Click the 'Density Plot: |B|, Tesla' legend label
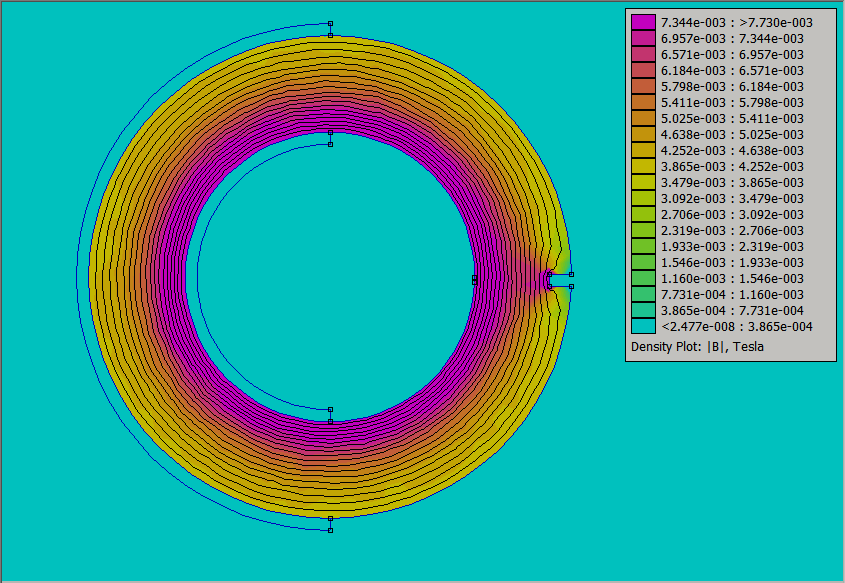 (697, 347)
